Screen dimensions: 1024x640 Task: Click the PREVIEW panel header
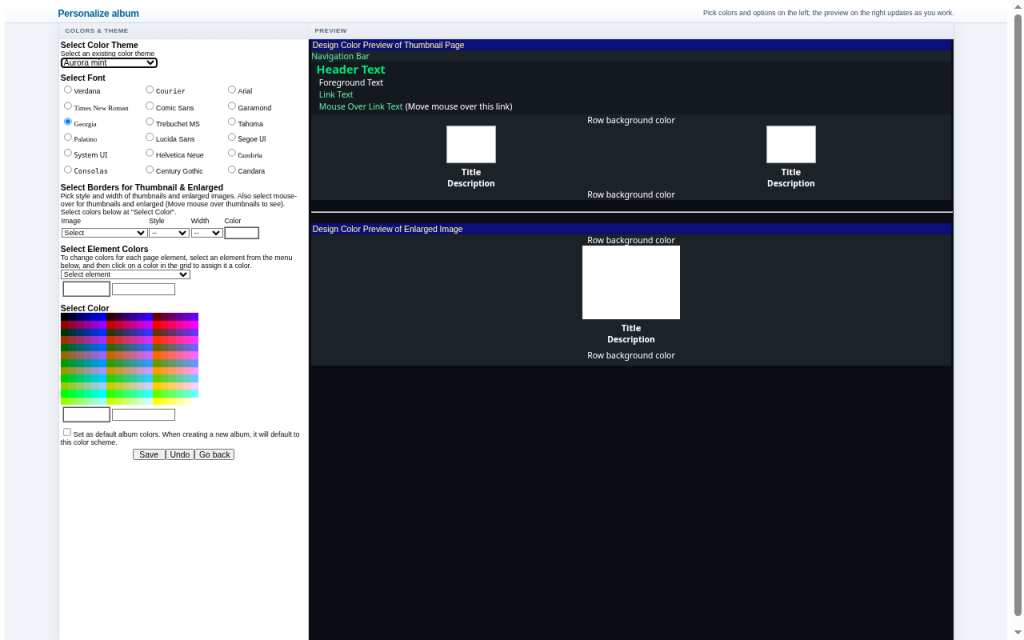pos(631,31)
